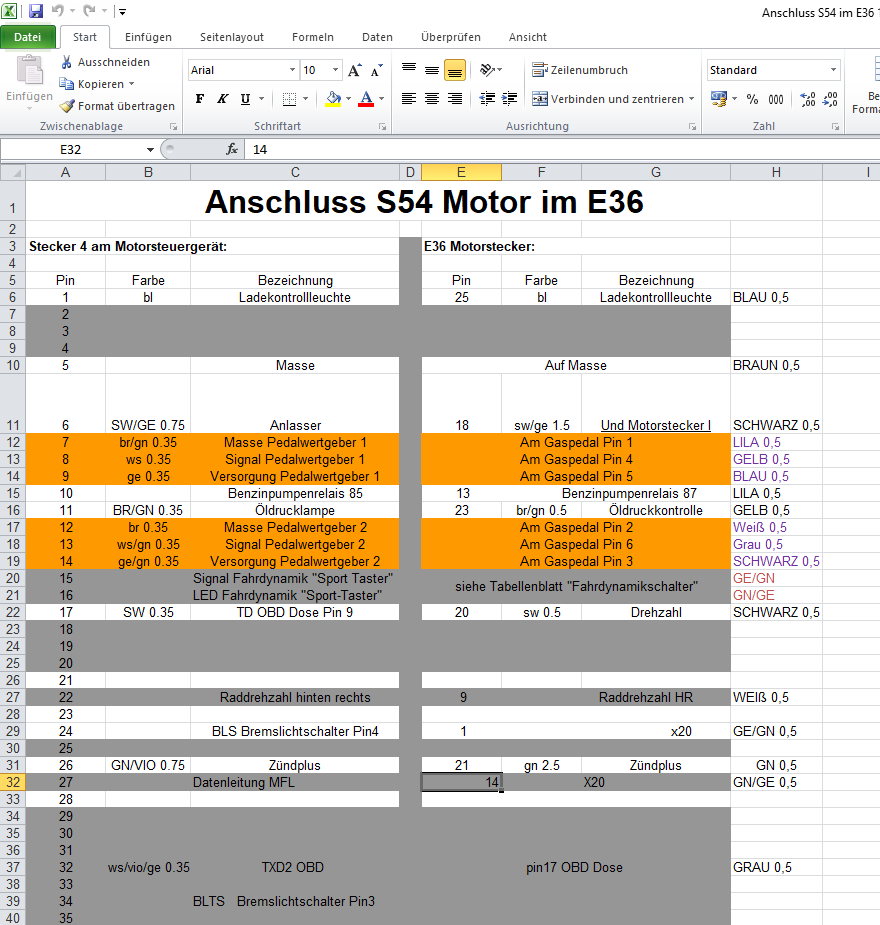880x925 pixels.
Task: Click Zeilenumbruch wrap text button
Action: tap(580, 70)
